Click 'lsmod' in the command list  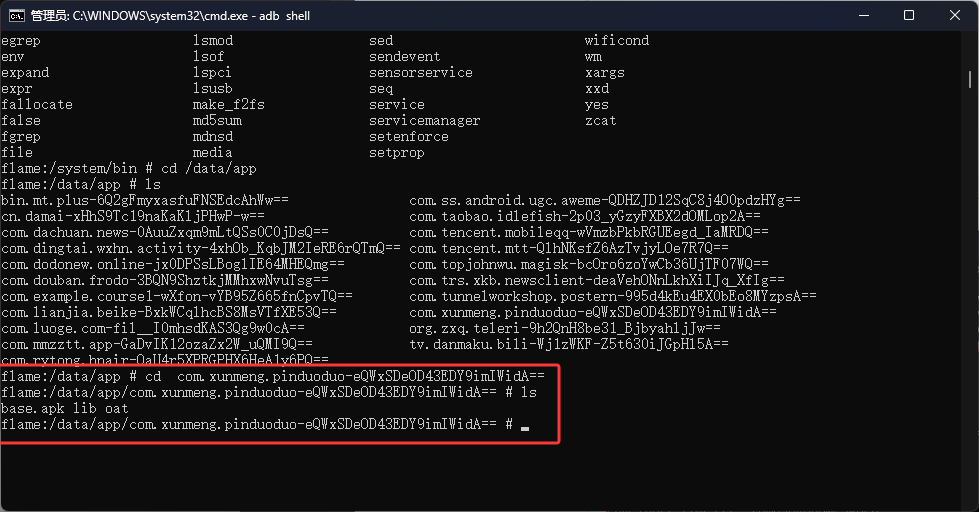(x=213, y=41)
